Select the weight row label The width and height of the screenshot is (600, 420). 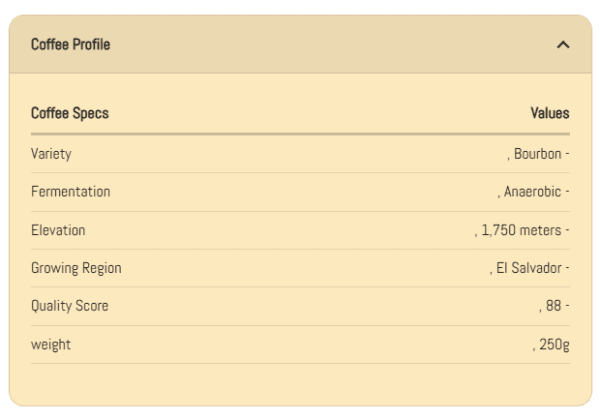51,344
